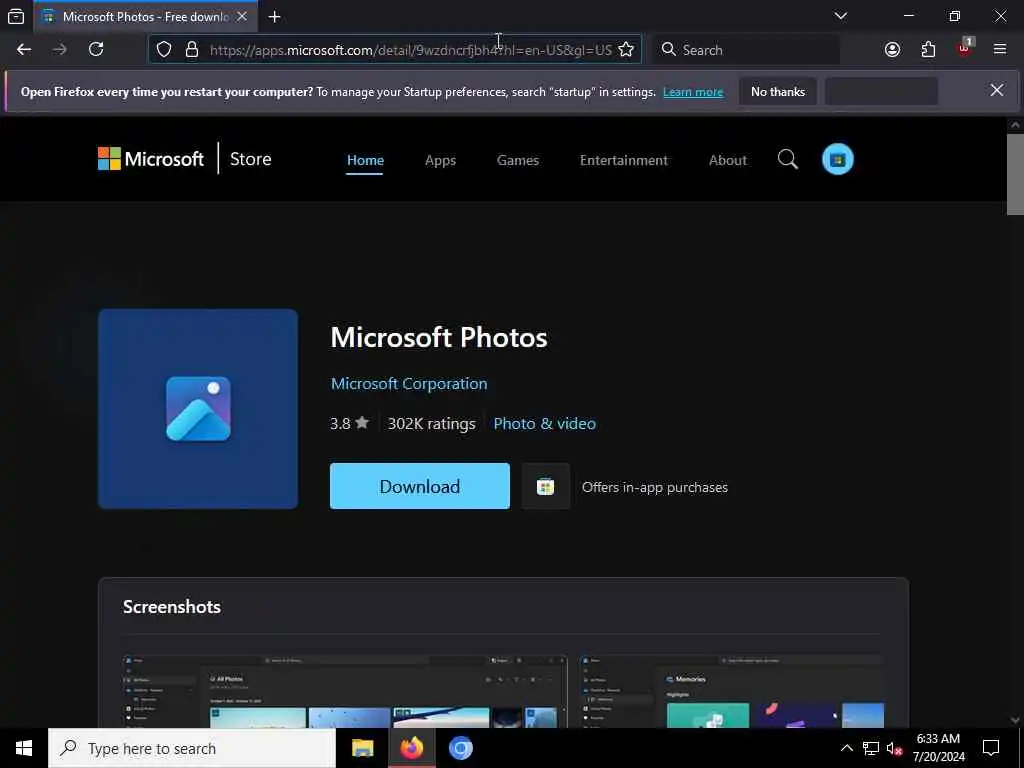Open the Firefox account icon
The height and width of the screenshot is (768, 1024).
pyautogui.click(x=892, y=50)
